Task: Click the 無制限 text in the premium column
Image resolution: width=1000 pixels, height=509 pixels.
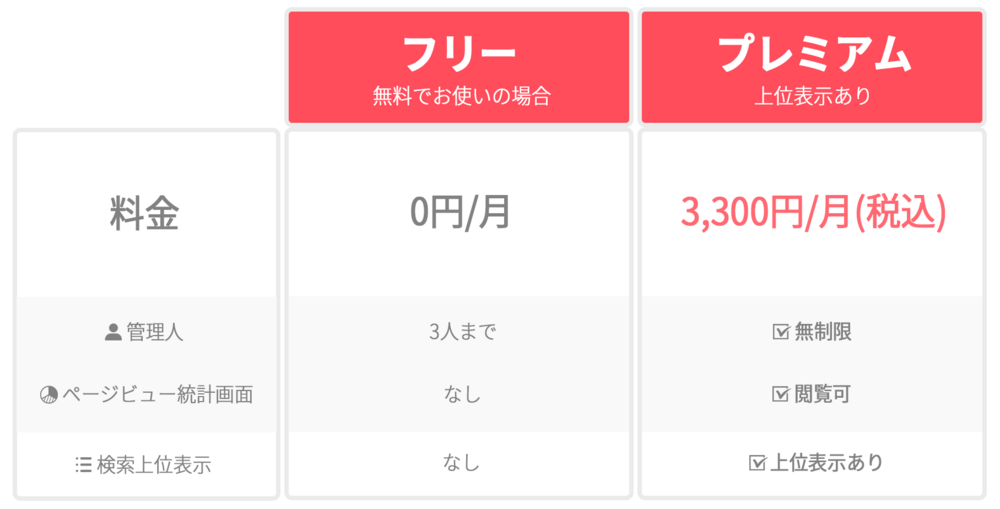Action: point(824,332)
